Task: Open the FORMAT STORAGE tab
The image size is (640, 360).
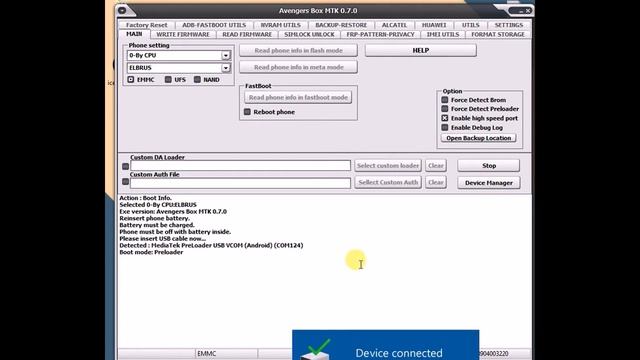Action: (498, 35)
